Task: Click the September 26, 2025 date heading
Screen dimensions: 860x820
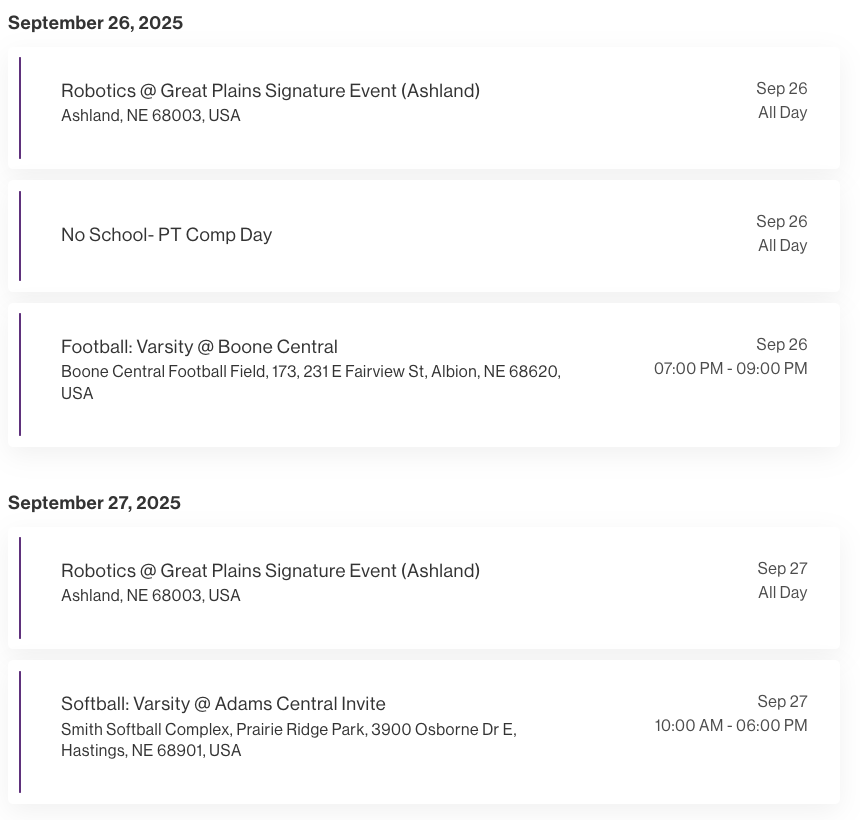Action: pos(95,23)
